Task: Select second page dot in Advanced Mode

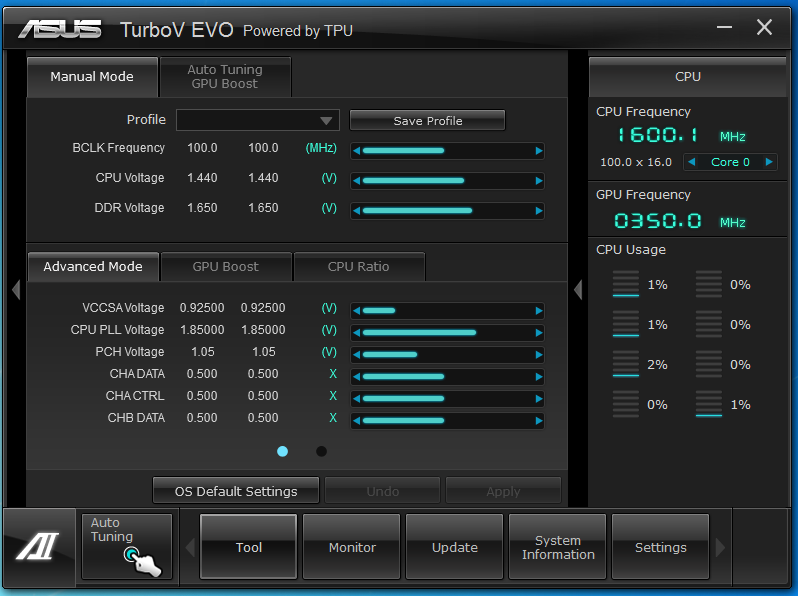Action: click(321, 451)
